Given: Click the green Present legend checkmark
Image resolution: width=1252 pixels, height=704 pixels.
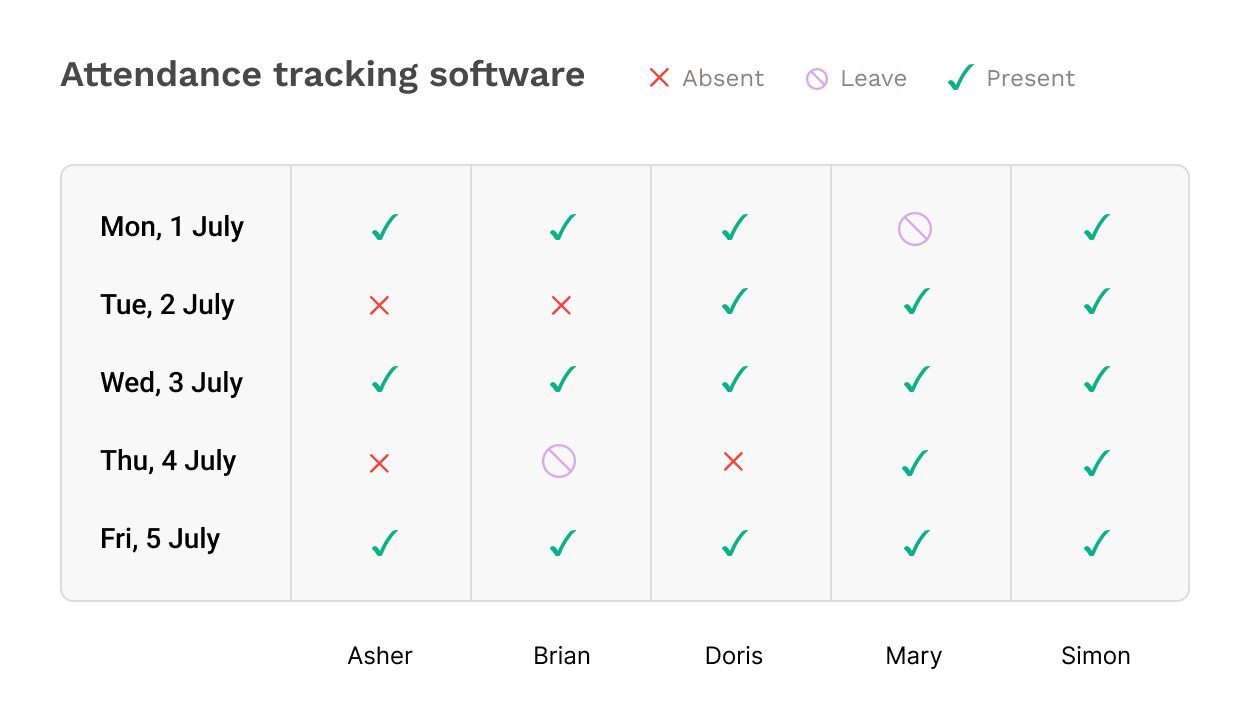Looking at the screenshot, I should click(x=961, y=77).
